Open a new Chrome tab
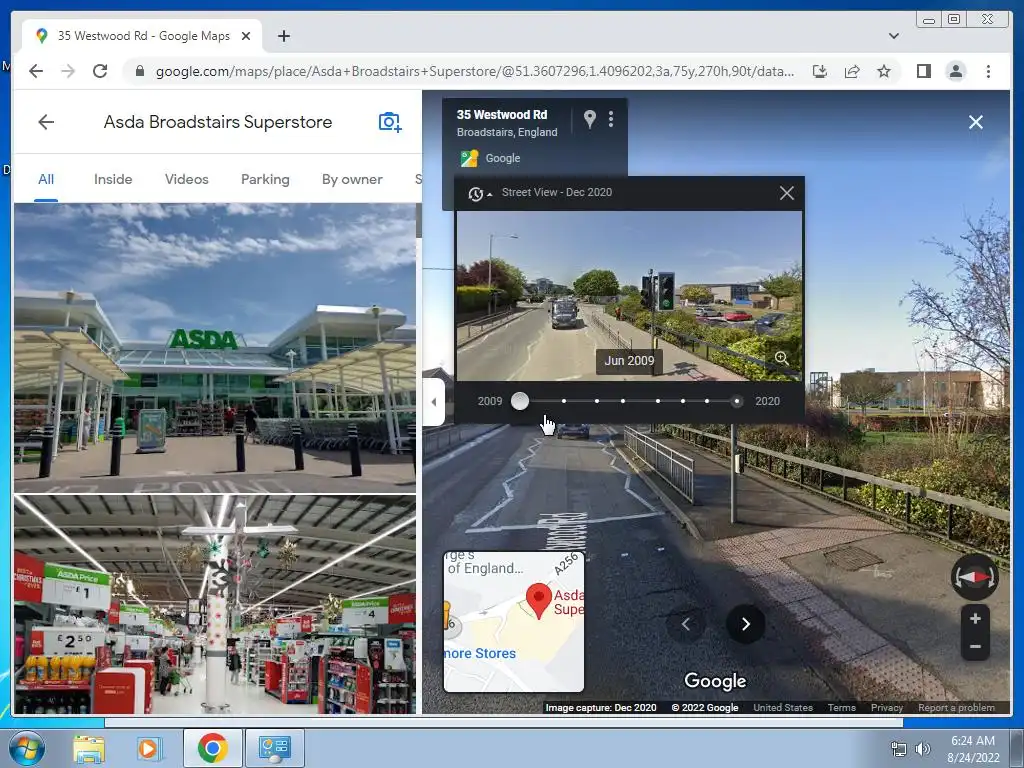The image size is (1024, 768). [283, 36]
